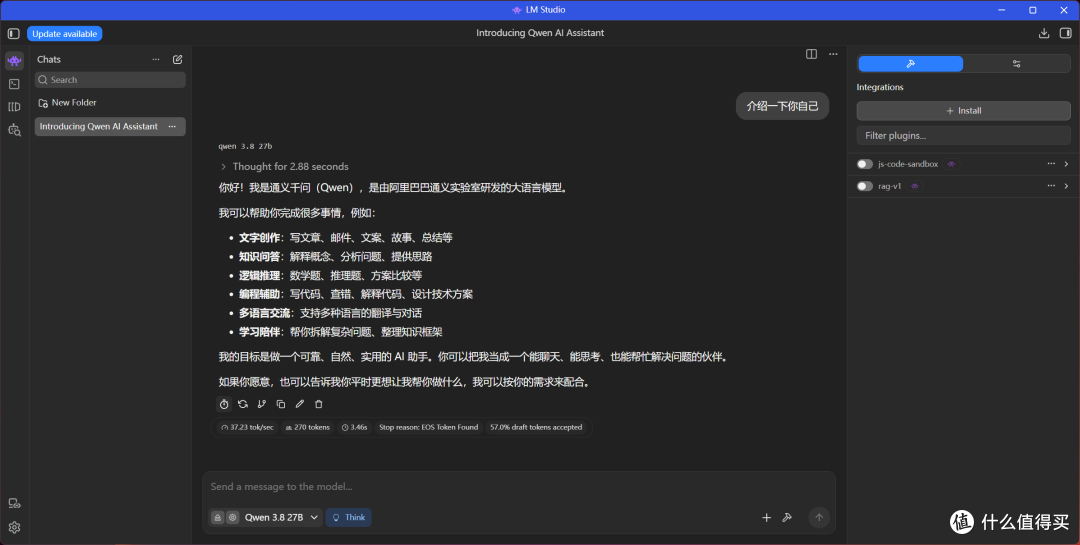Focus the chat Search field

110,80
